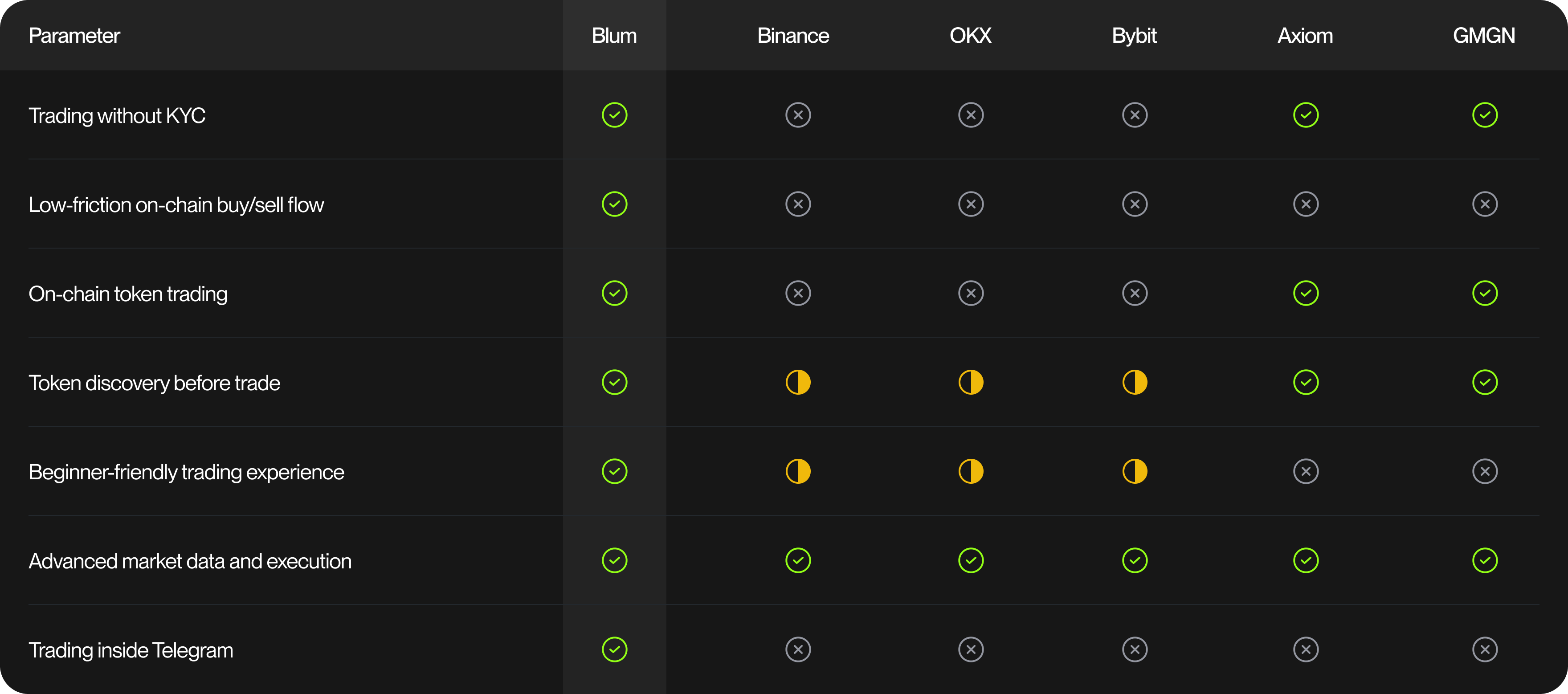Click OKX half-circle icon for Token discovery row
This screenshot has height=694, width=1568.
pyautogui.click(x=970, y=382)
